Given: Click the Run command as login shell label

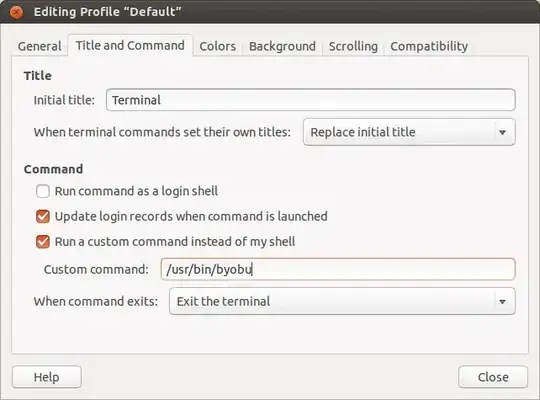Looking at the screenshot, I should (x=136, y=191).
